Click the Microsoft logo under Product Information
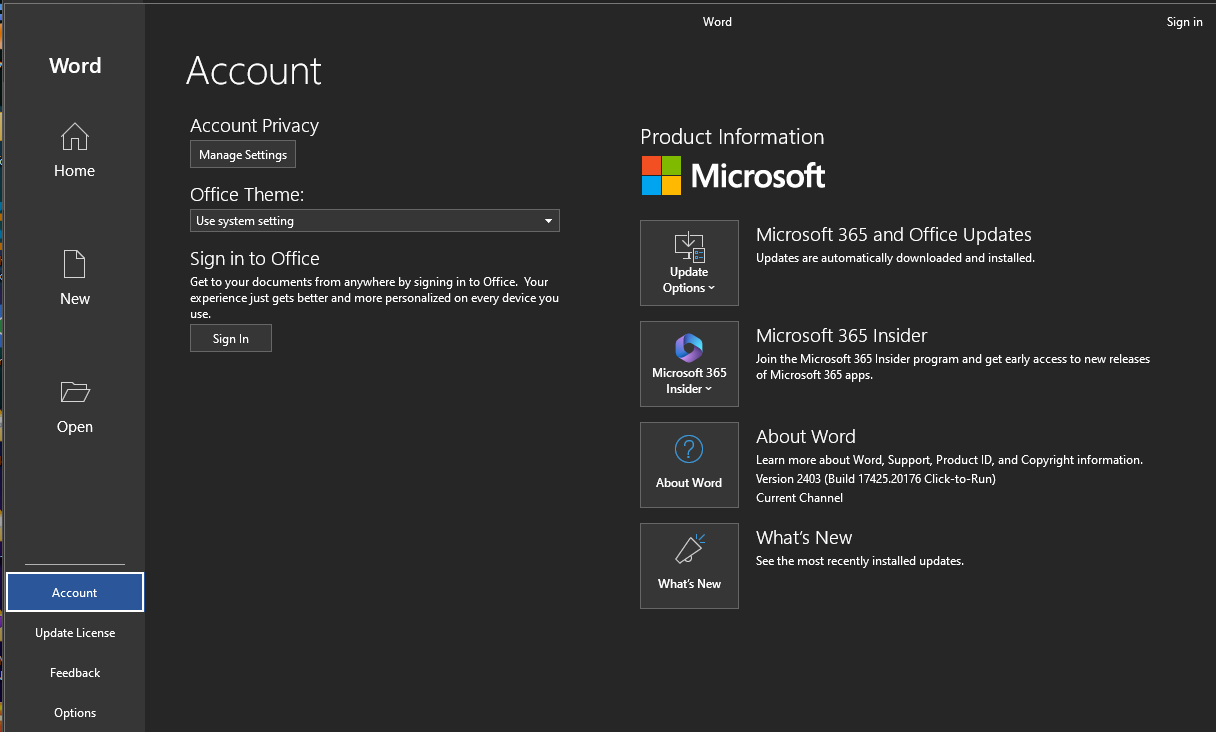Screen dimensions: 1216x732 point(733,176)
